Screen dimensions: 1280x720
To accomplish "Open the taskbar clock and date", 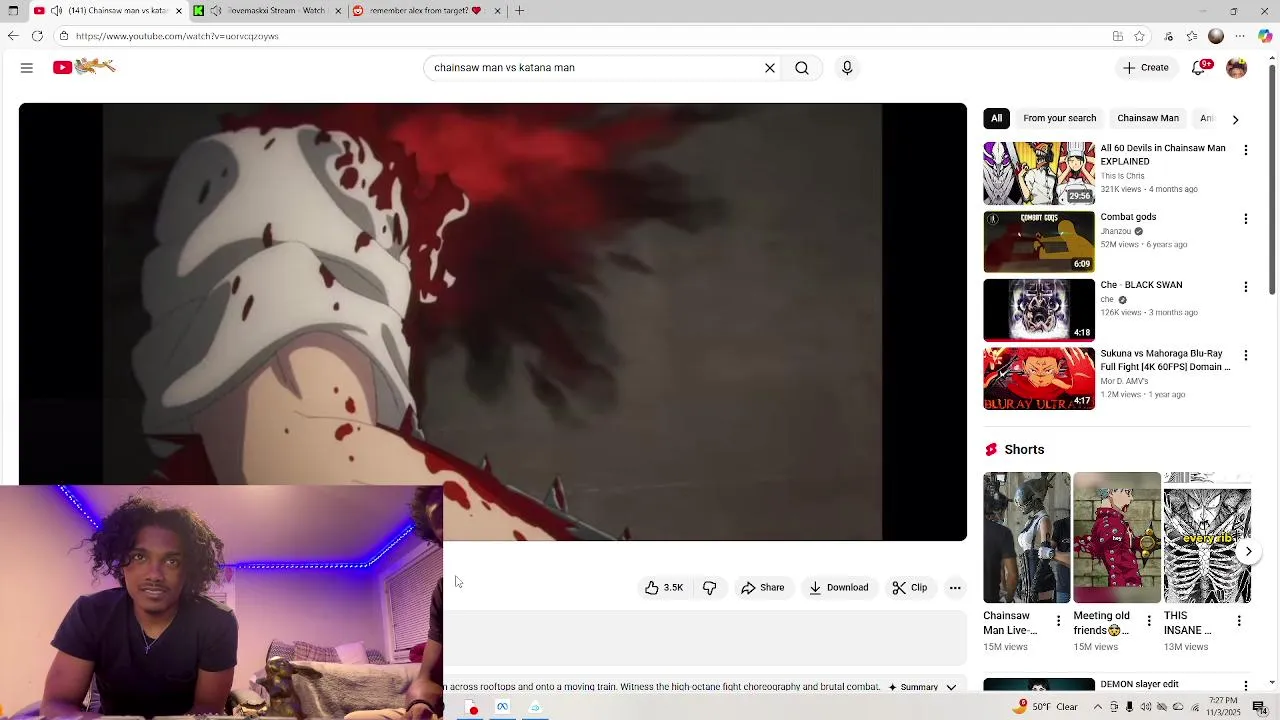I will [1225, 707].
